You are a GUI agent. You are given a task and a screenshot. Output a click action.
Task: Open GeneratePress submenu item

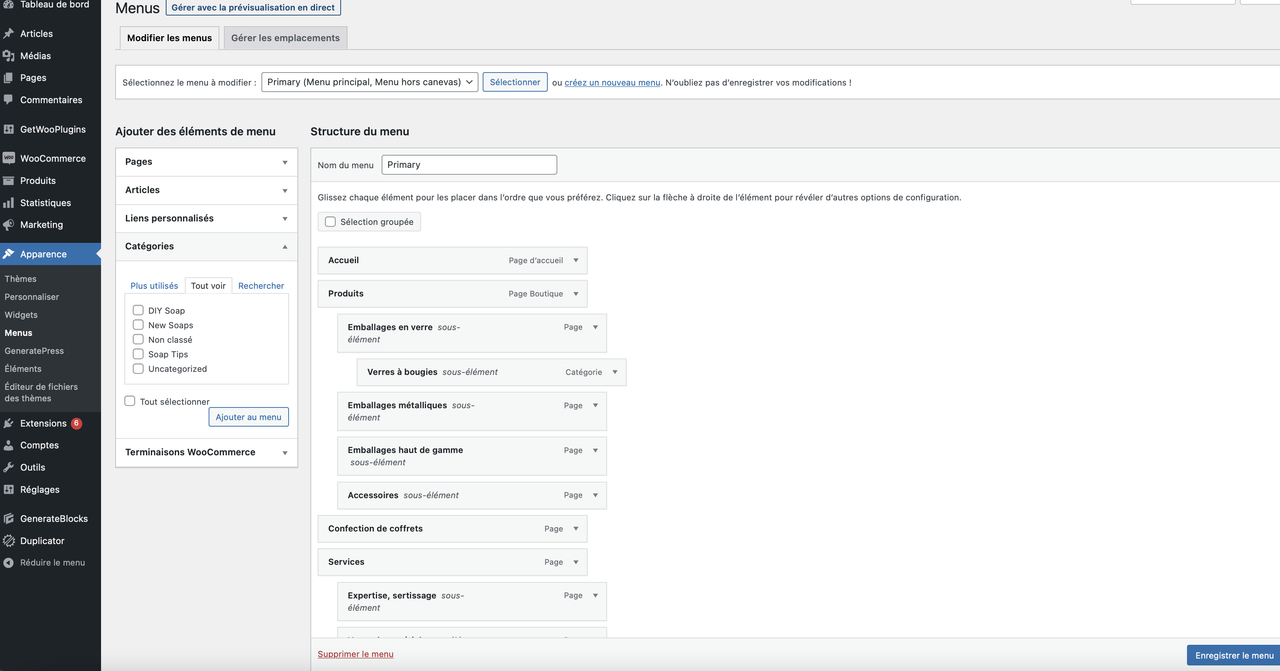34,351
